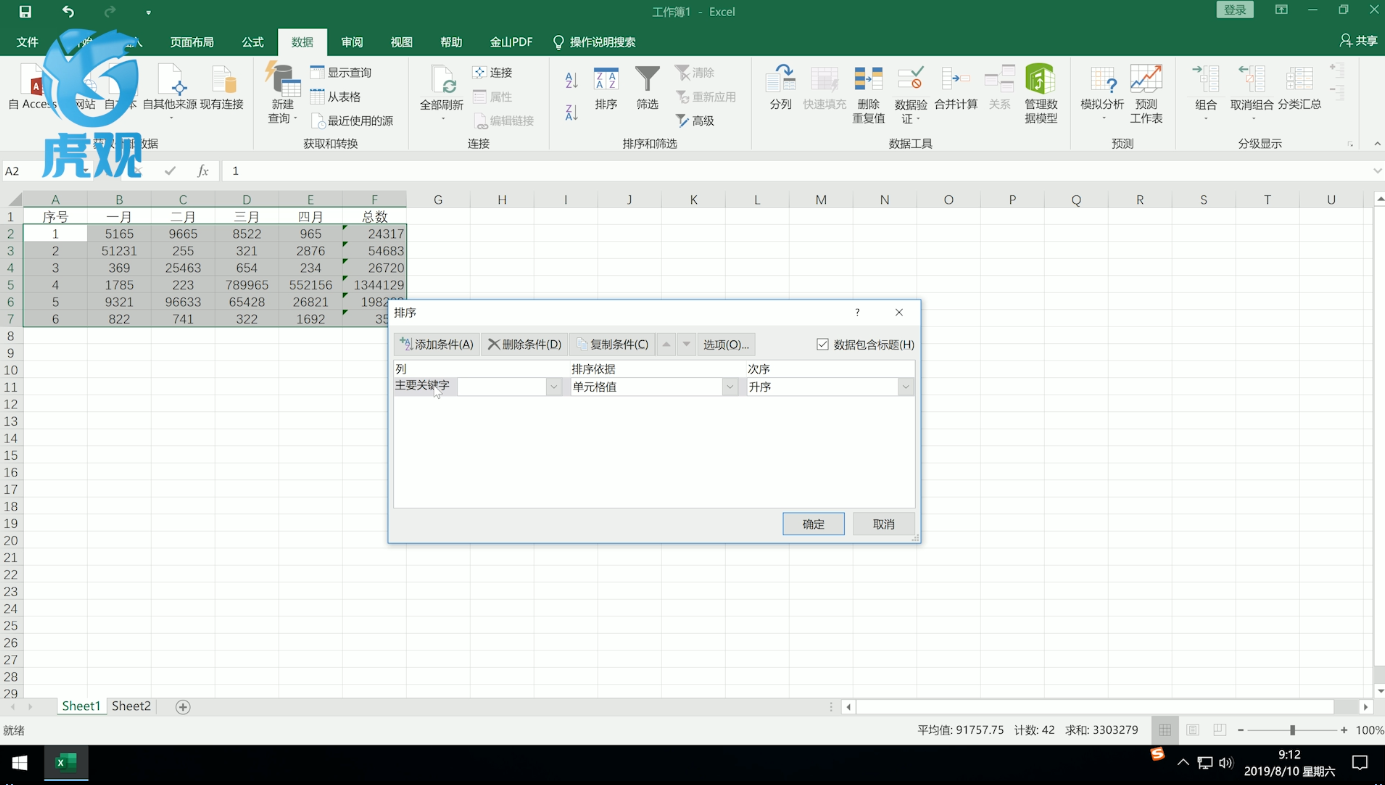Click zoom in plus button

click(x=1344, y=731)
